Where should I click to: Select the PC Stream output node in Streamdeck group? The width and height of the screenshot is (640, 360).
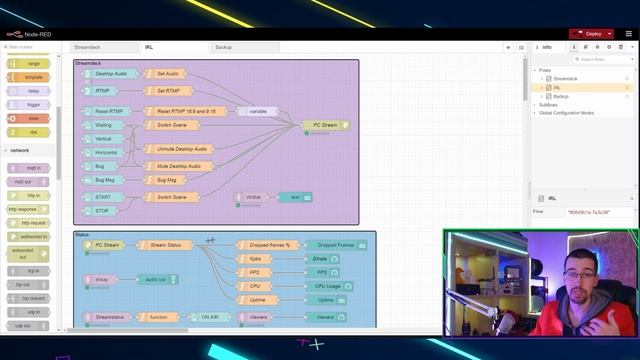[x=326, y=125]
